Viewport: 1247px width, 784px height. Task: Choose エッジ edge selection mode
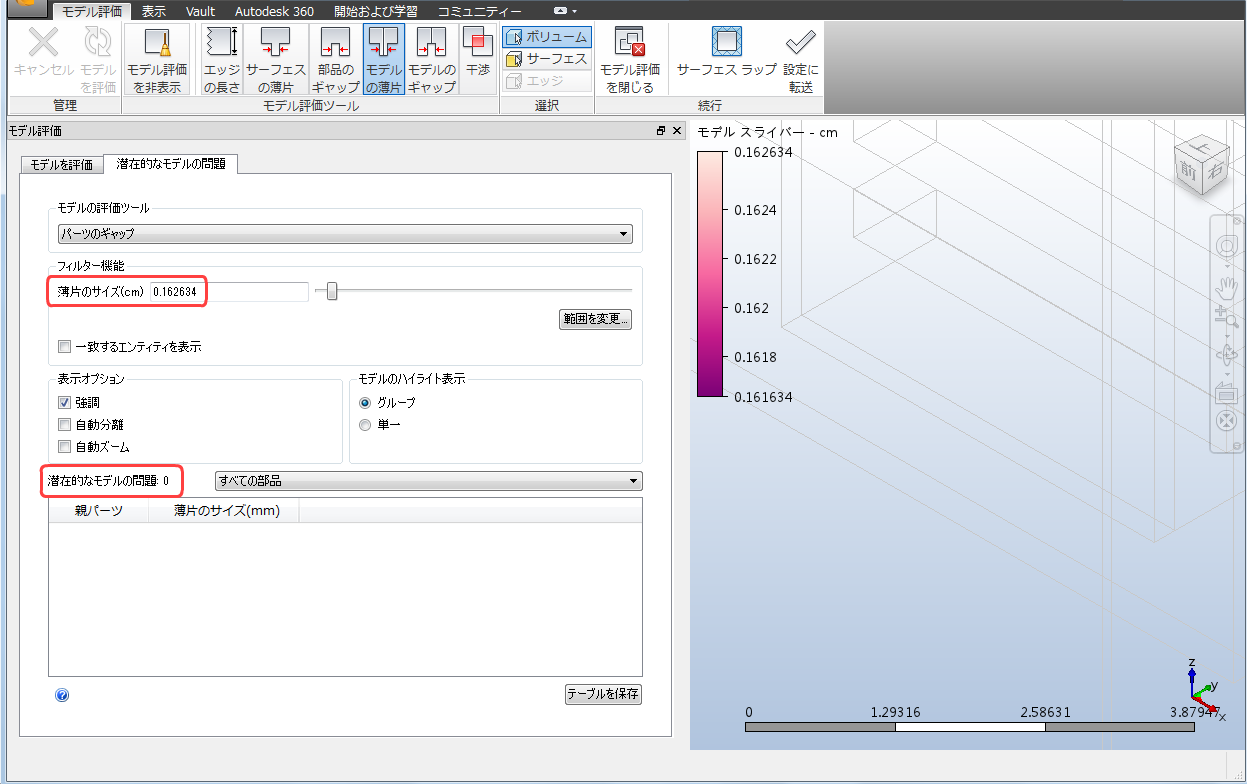[x=547, y=81]
